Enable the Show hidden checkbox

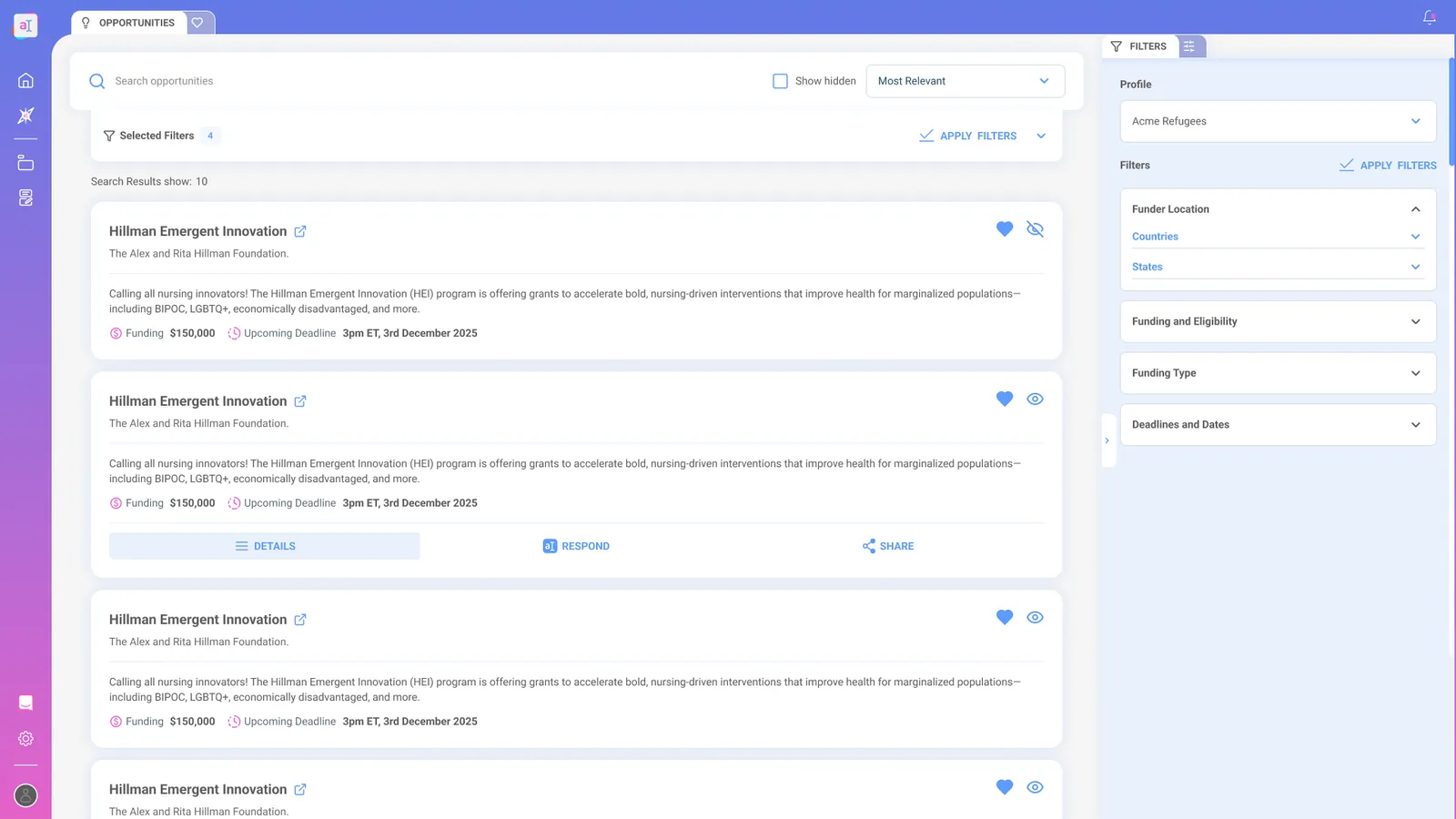coord(780,81)
